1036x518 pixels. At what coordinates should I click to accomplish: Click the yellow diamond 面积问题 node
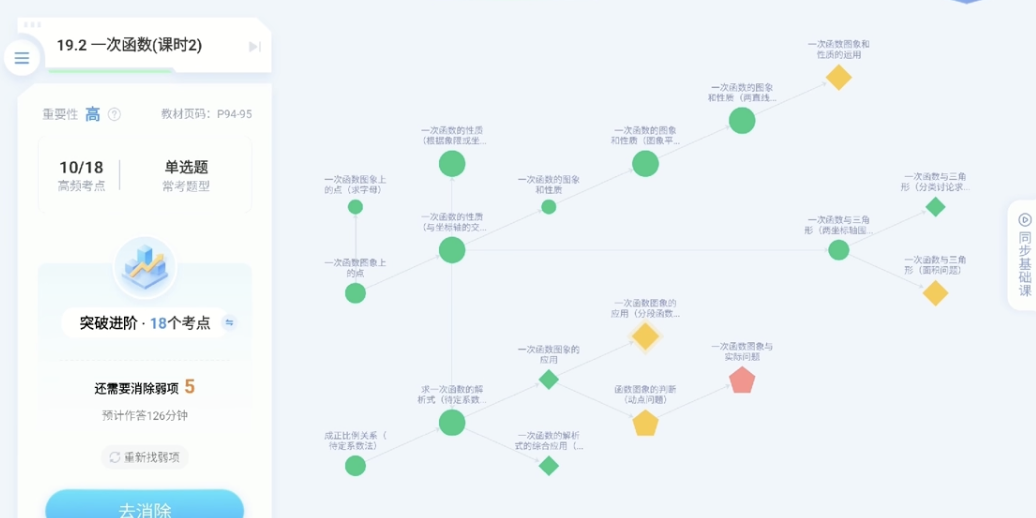935,293
